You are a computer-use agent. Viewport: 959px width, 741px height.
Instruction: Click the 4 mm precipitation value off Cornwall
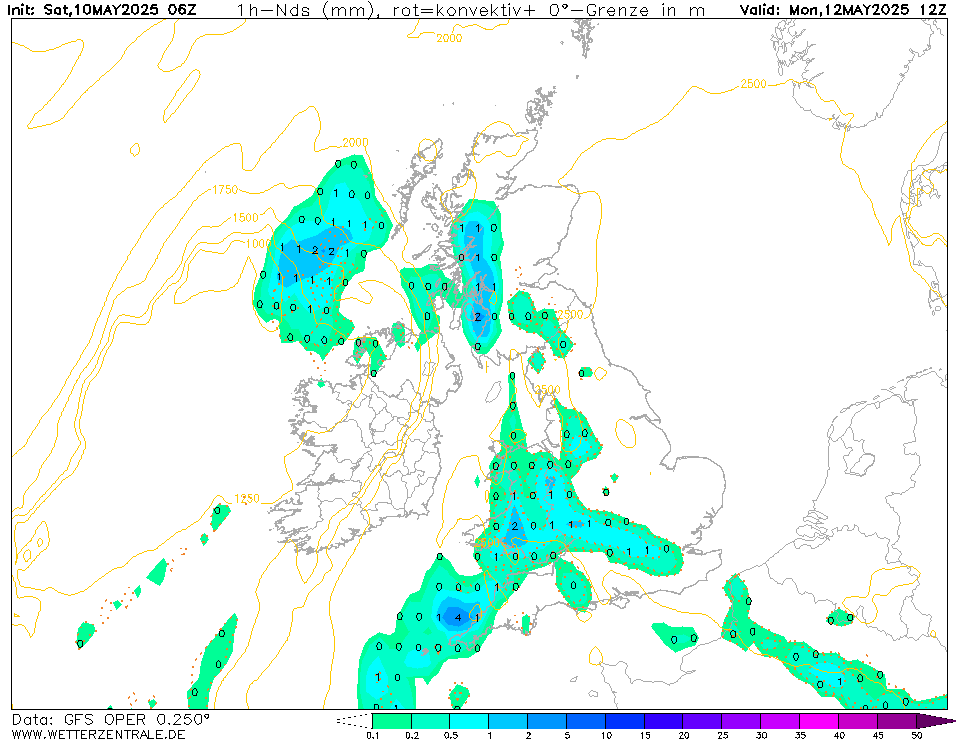458,618
